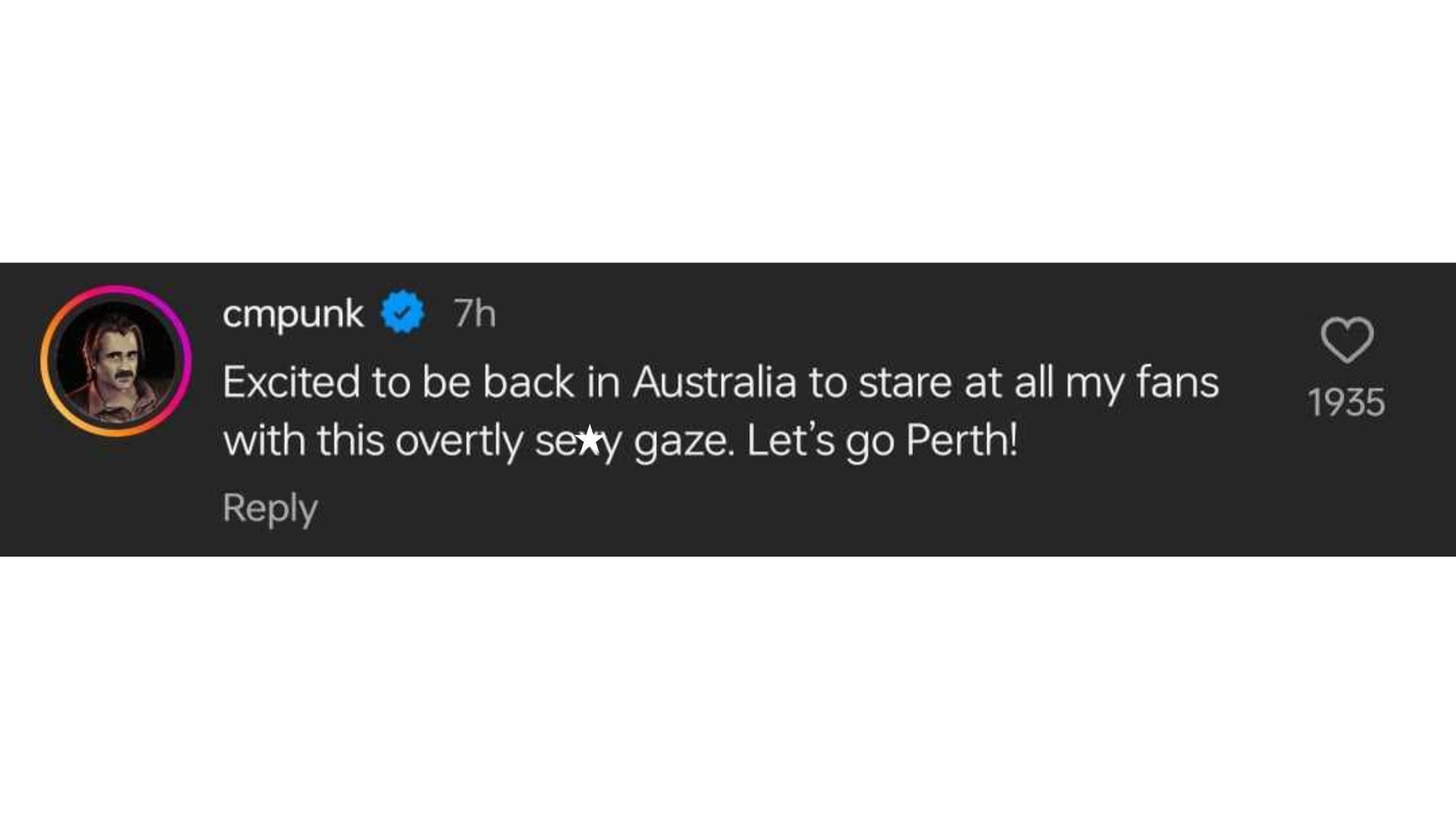
Task: Click the white star in the comment
Action: pyautogui.click(x=589, y=441)
